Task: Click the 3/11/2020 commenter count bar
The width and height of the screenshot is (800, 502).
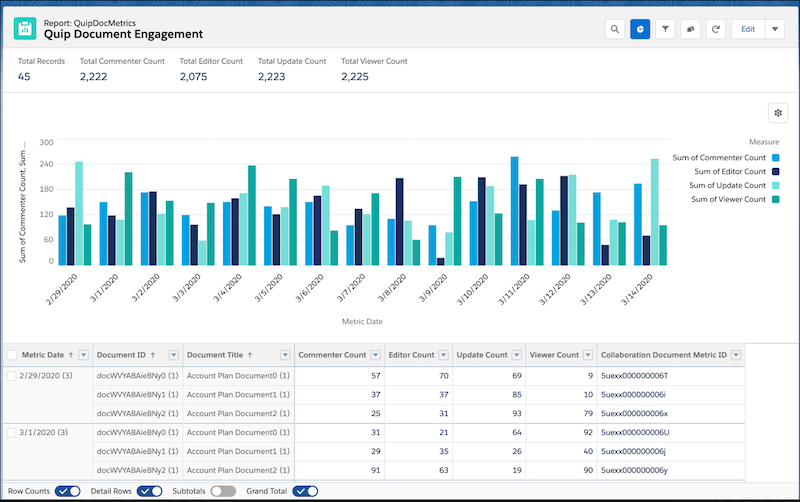Action: [514, 211]
